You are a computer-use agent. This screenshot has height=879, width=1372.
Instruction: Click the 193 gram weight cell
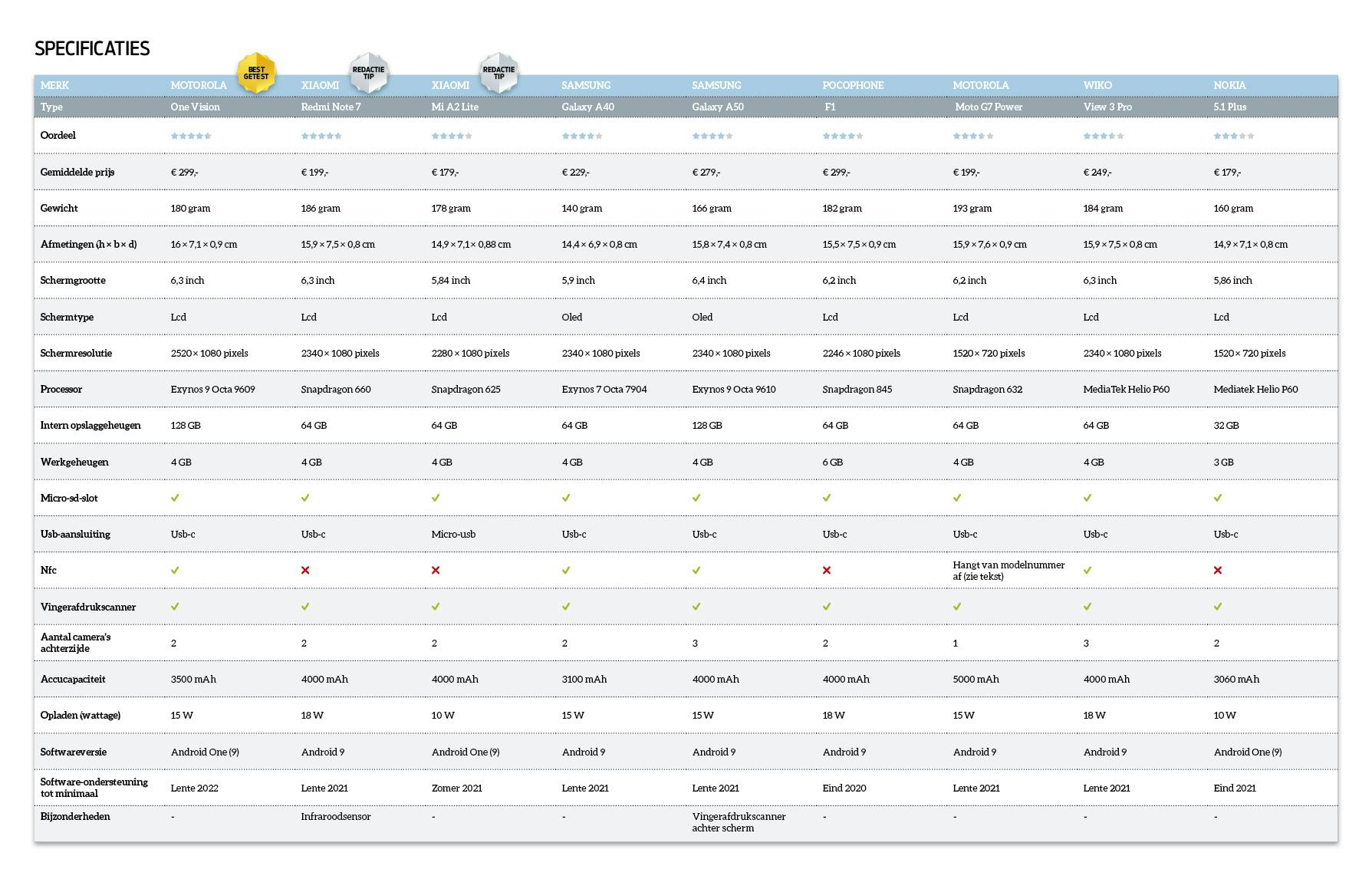click(x=972, y=208)
